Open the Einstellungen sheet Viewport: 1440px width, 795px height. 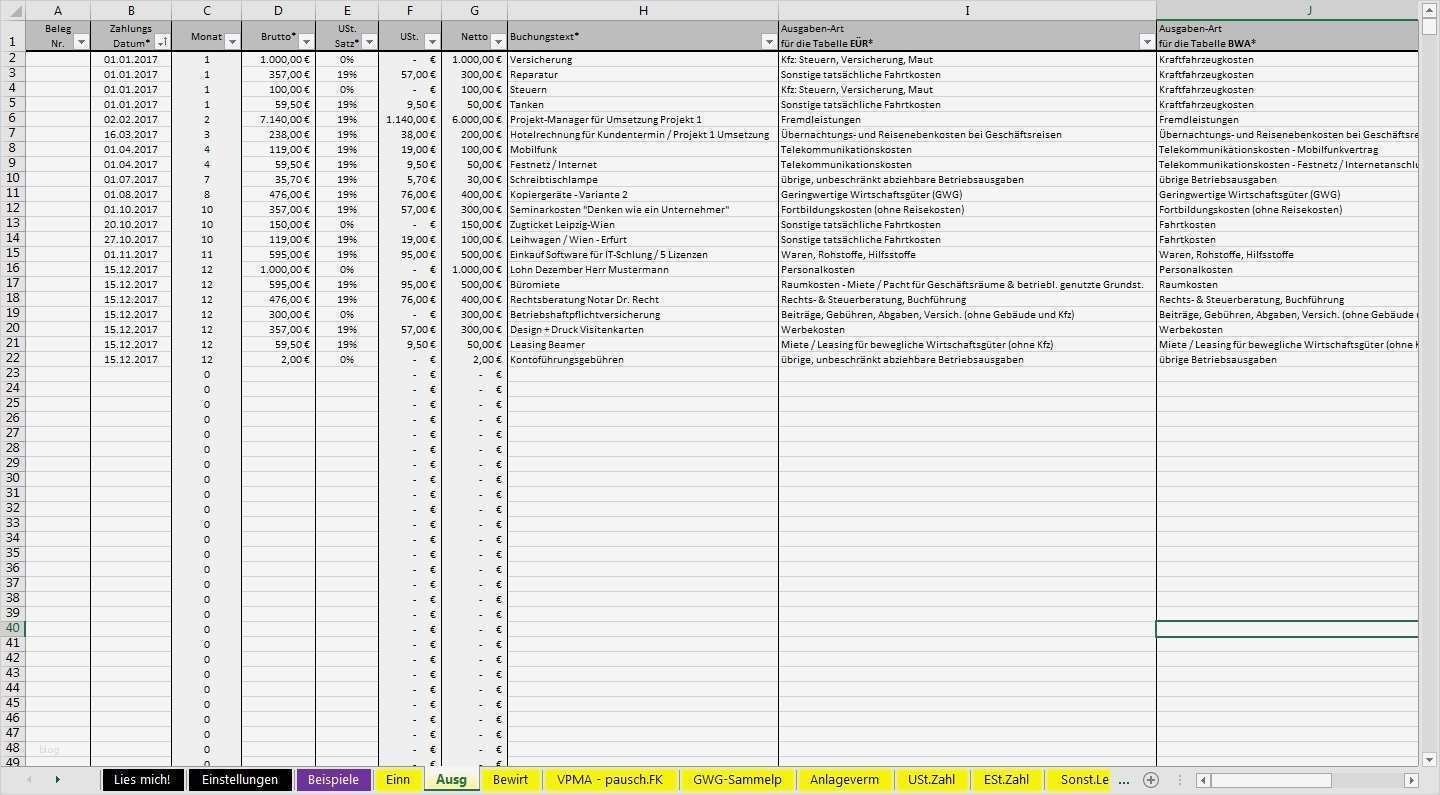240,779
